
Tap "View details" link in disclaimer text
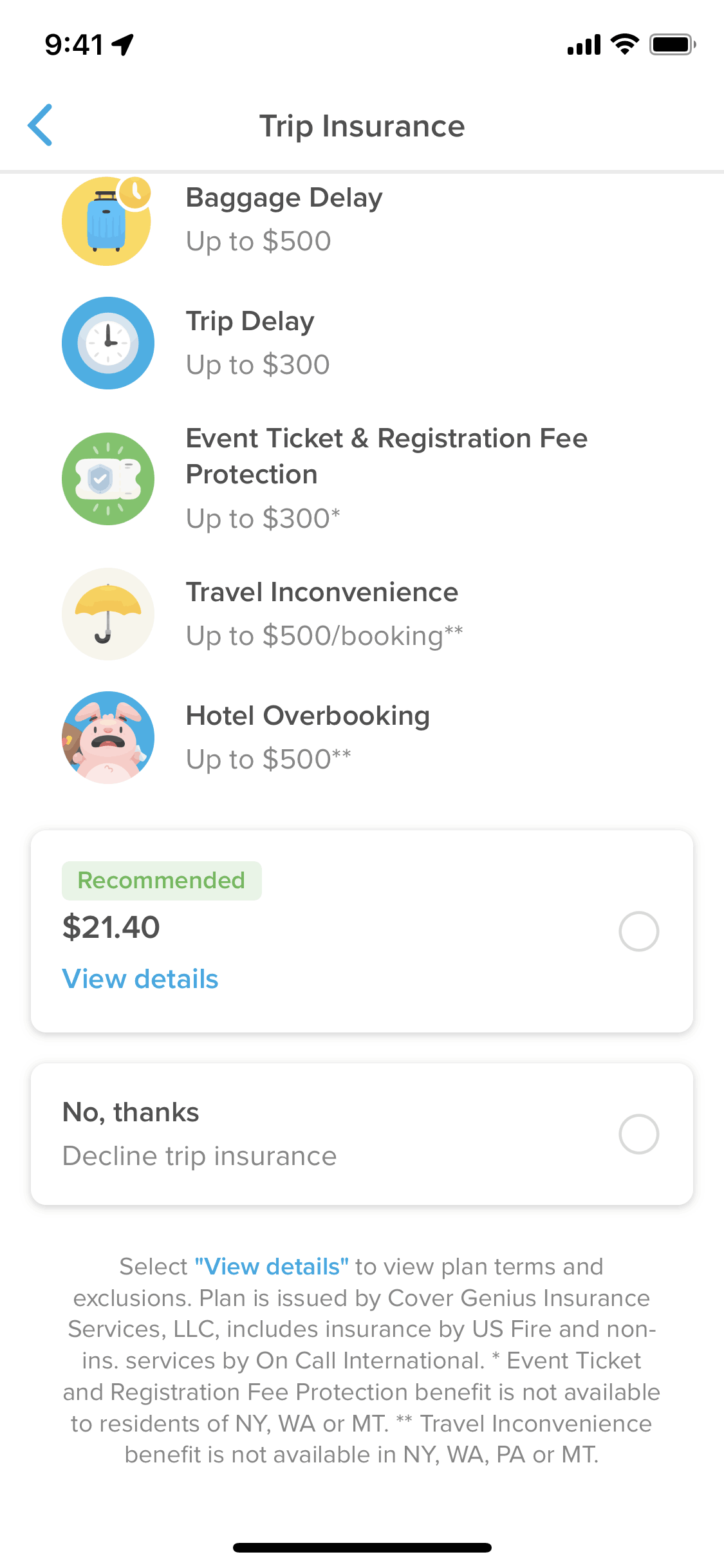(x=272, y=1267)
